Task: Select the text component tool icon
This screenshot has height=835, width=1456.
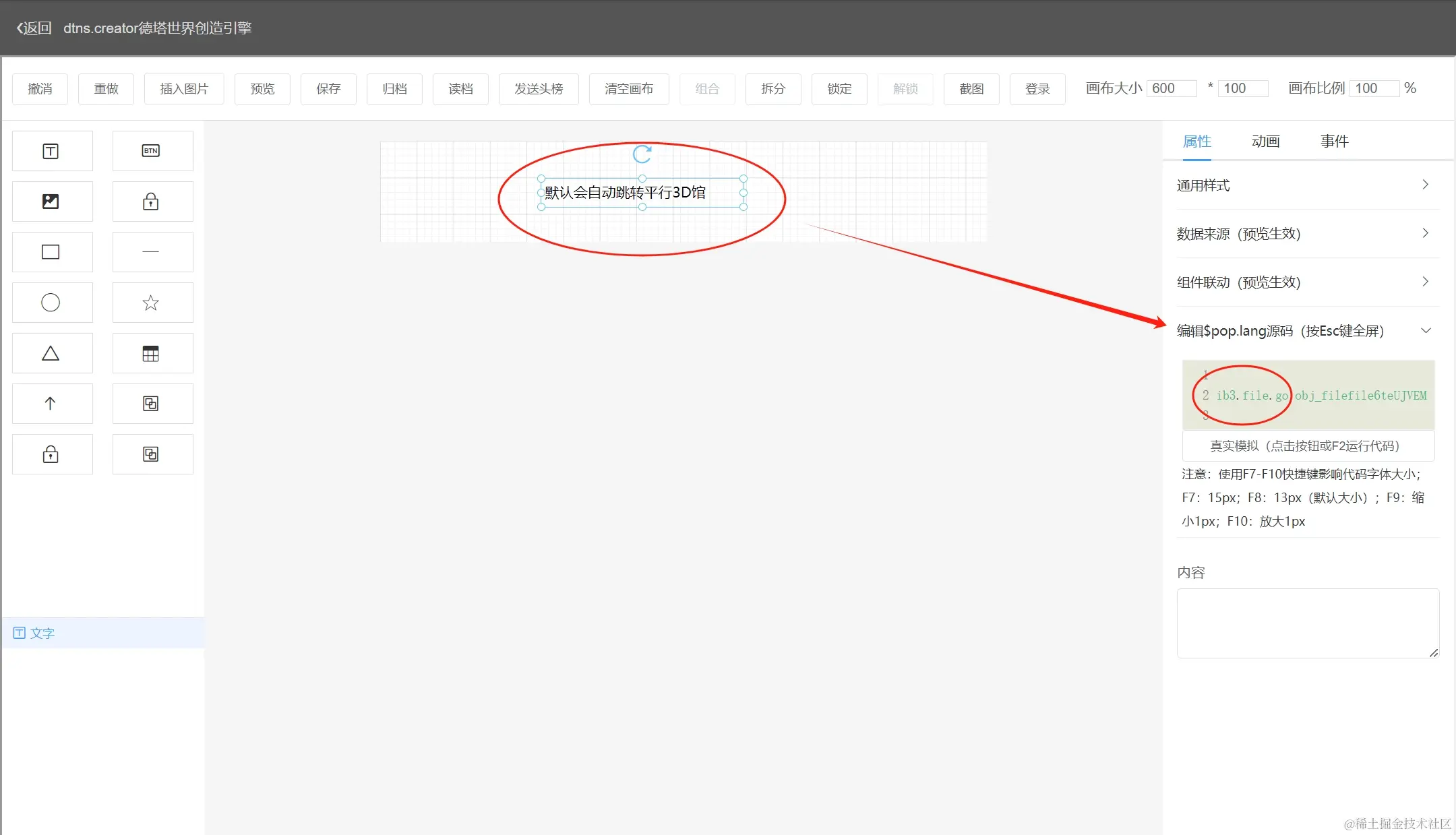Action: 51,151
